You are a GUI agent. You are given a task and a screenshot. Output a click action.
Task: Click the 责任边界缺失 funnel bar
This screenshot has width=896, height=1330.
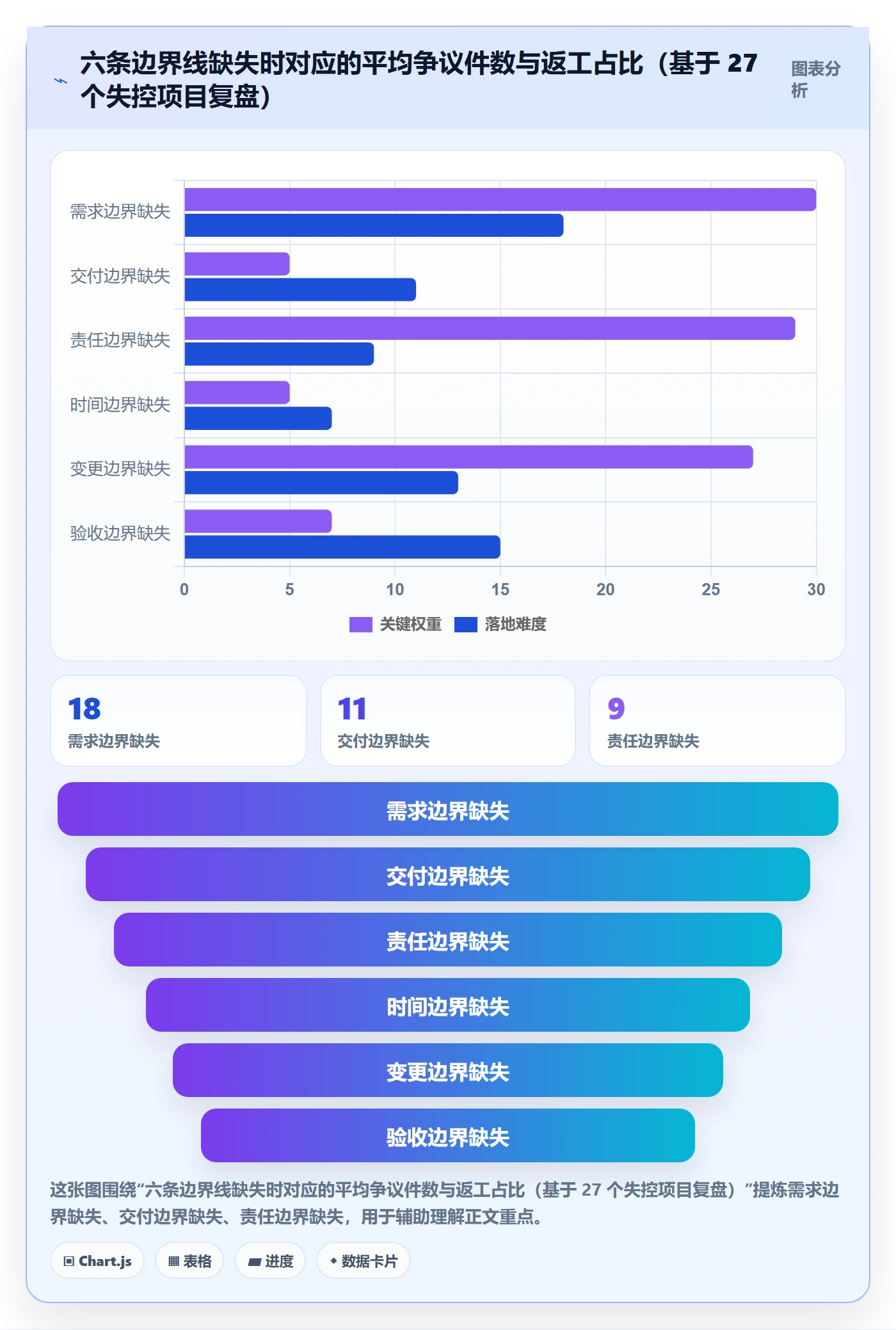click(x=448, y=940)
